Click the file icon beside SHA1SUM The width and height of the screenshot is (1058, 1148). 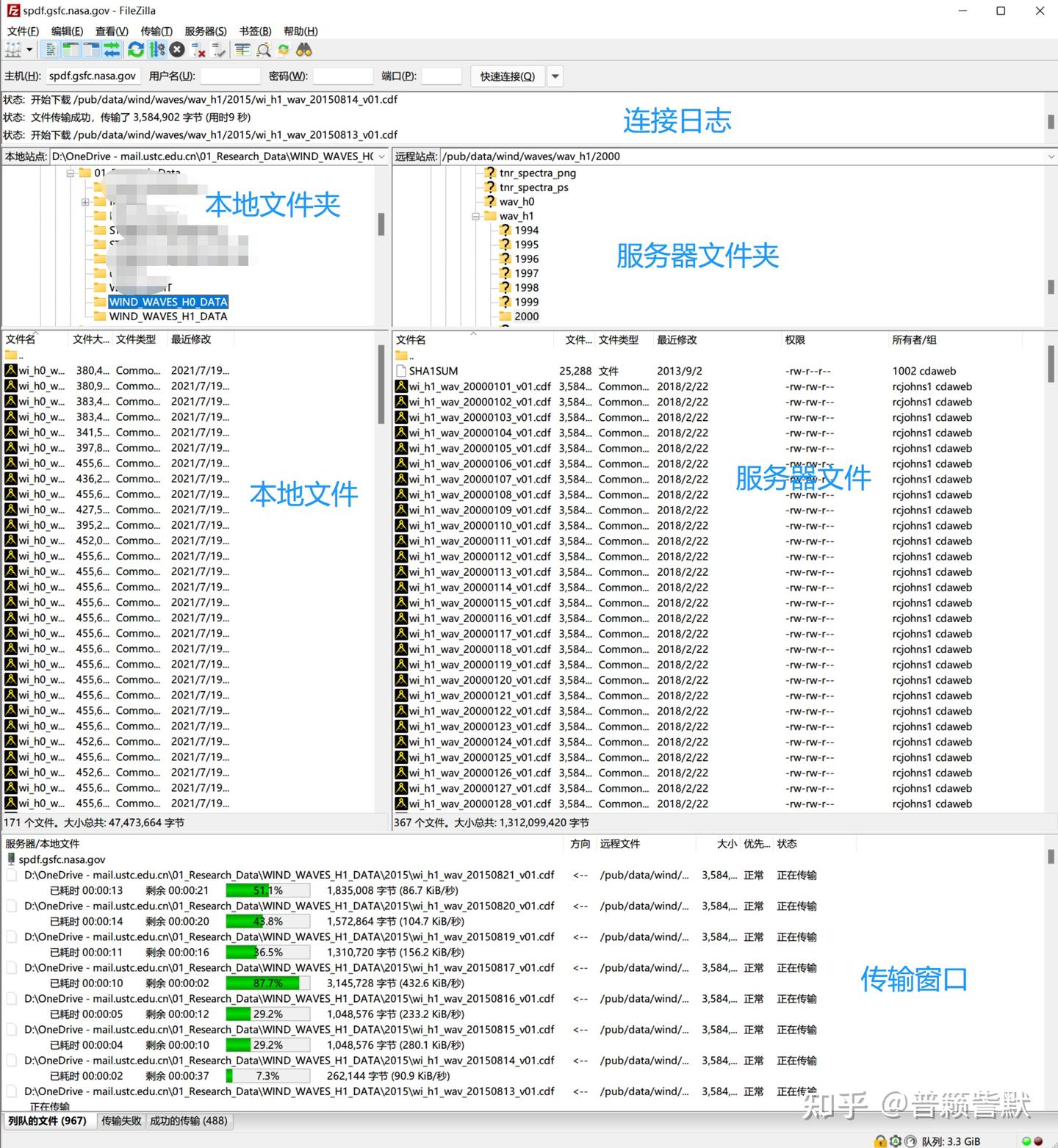401,371
